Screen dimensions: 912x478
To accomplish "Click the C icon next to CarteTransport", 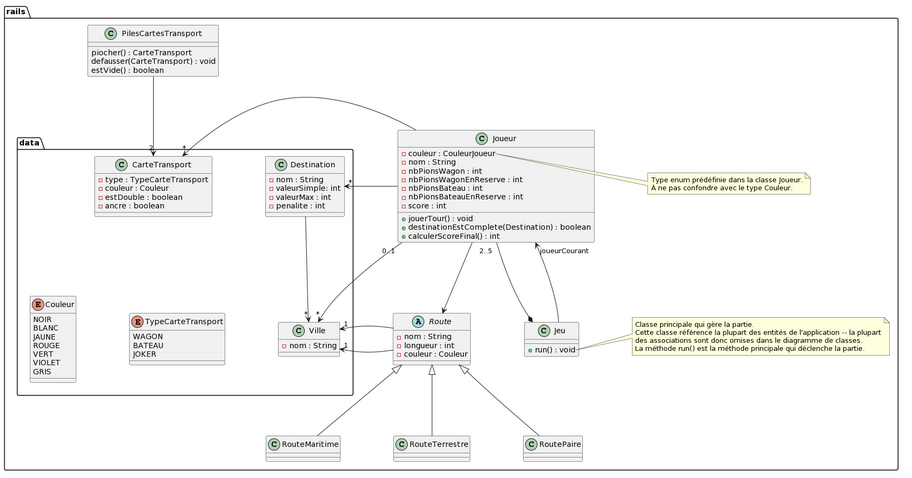I will pos(119,164).
